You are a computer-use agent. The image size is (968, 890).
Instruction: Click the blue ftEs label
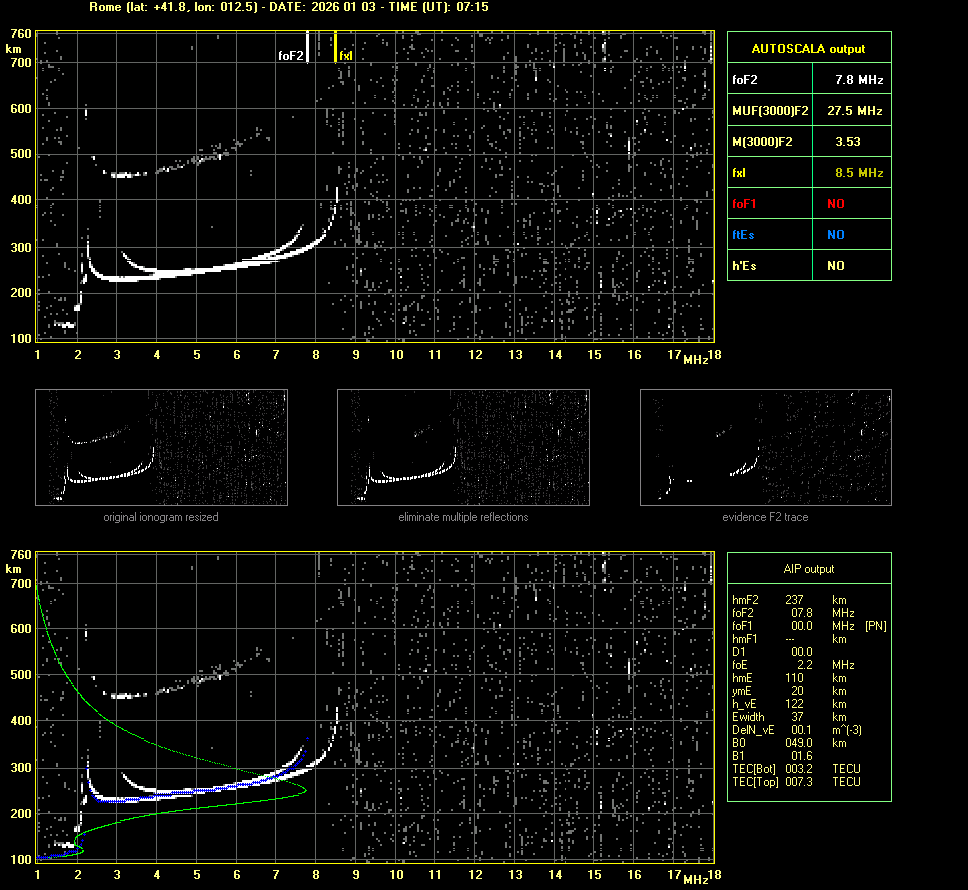743,235
